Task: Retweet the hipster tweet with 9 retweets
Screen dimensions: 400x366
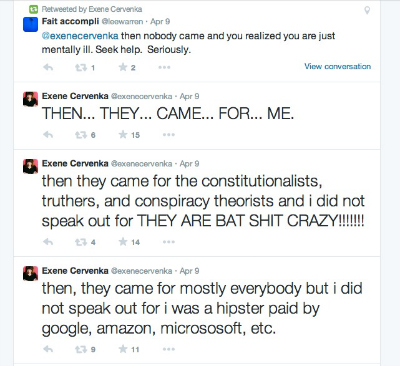Action: tap(81, 349)
